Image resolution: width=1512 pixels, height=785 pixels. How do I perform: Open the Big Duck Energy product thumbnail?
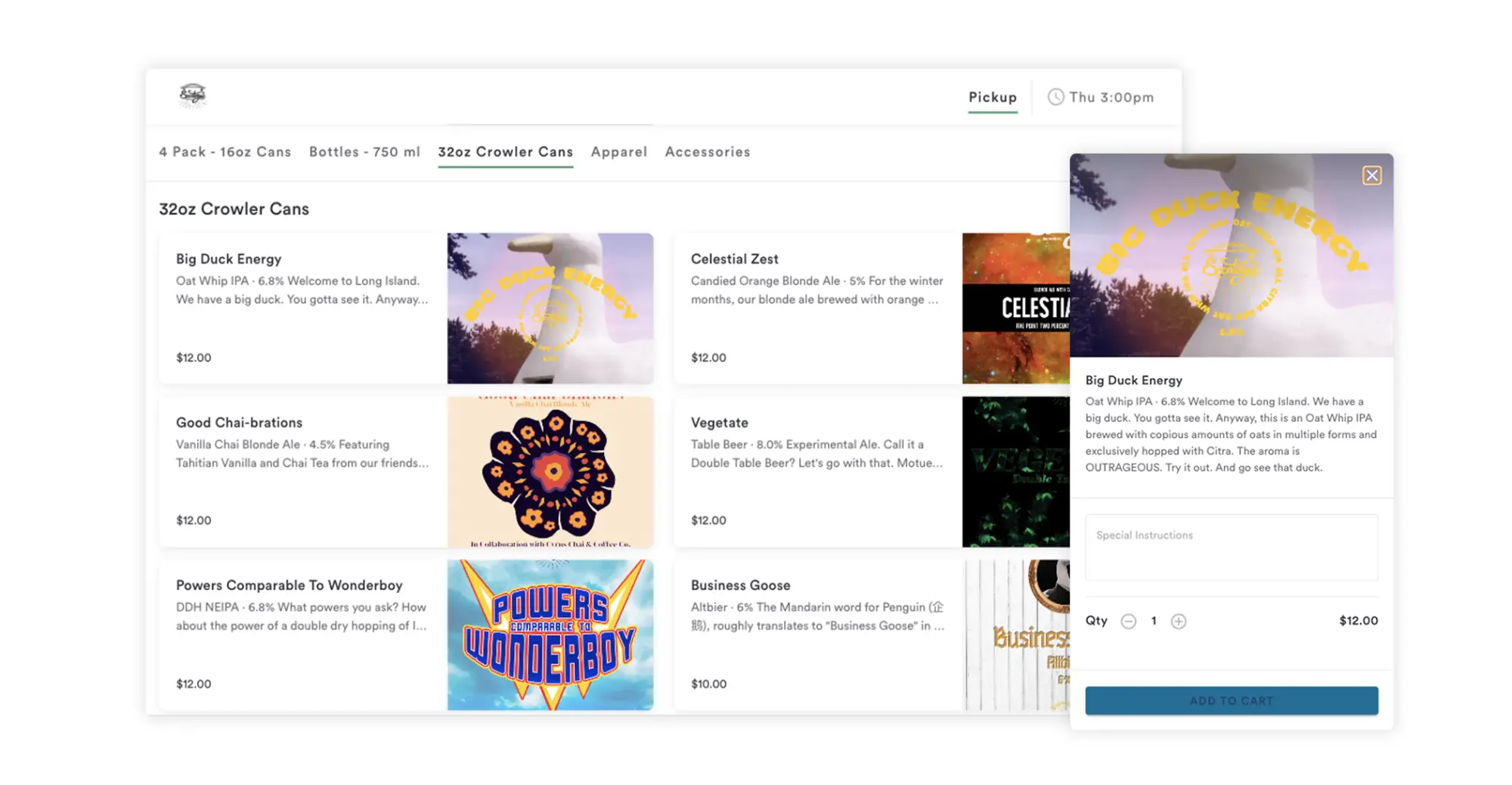coord(550,308)
